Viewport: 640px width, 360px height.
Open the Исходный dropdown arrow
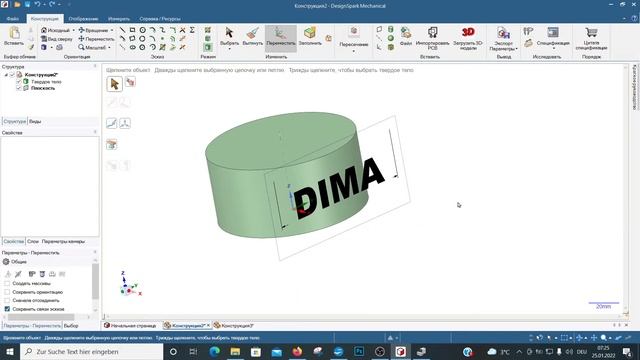(73, 30)
